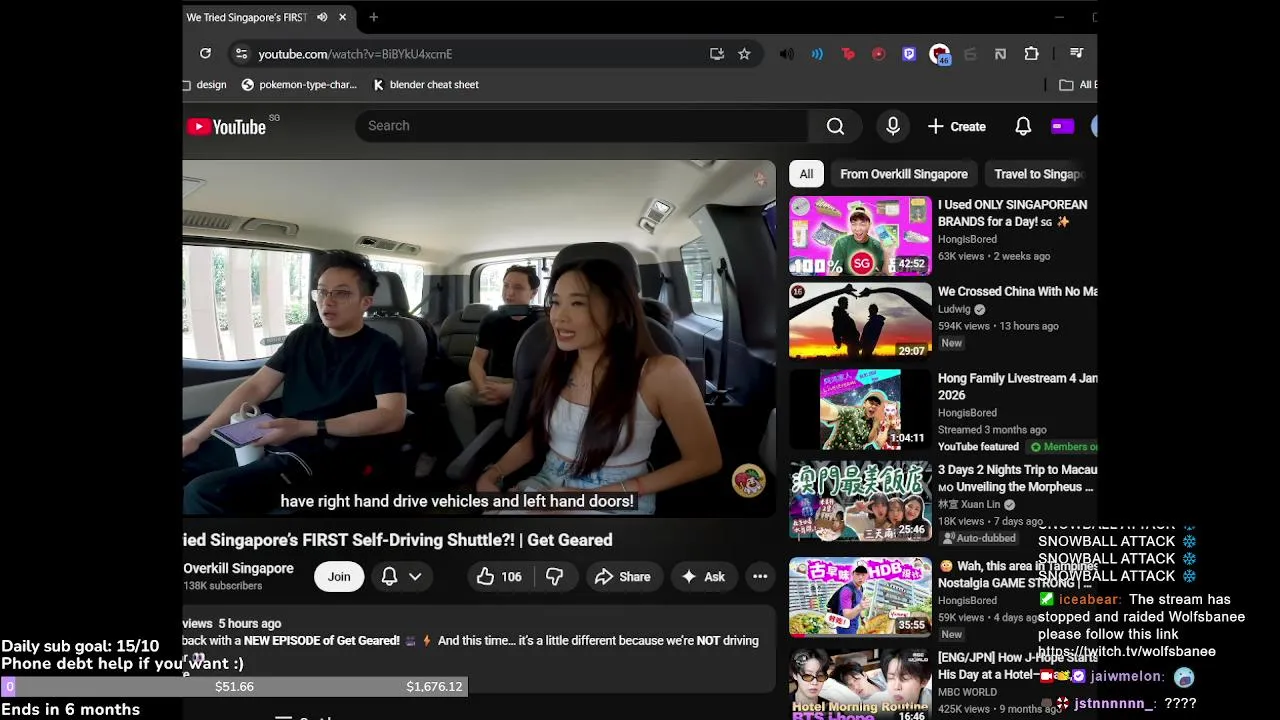1280x720 pixels.
Task: Reload the YouTube page
Action: point(205,54)
